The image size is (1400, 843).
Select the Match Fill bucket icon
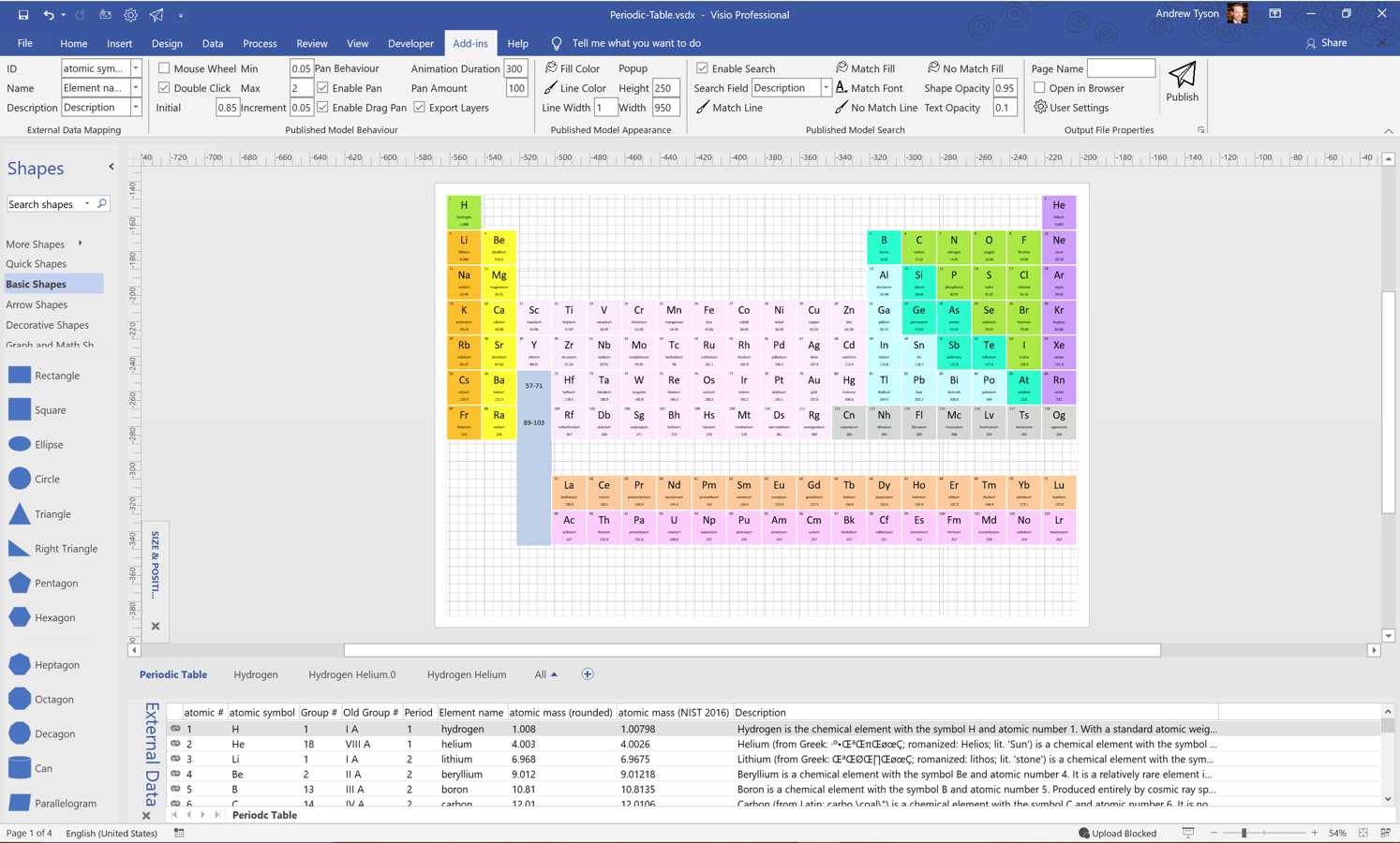841,68
